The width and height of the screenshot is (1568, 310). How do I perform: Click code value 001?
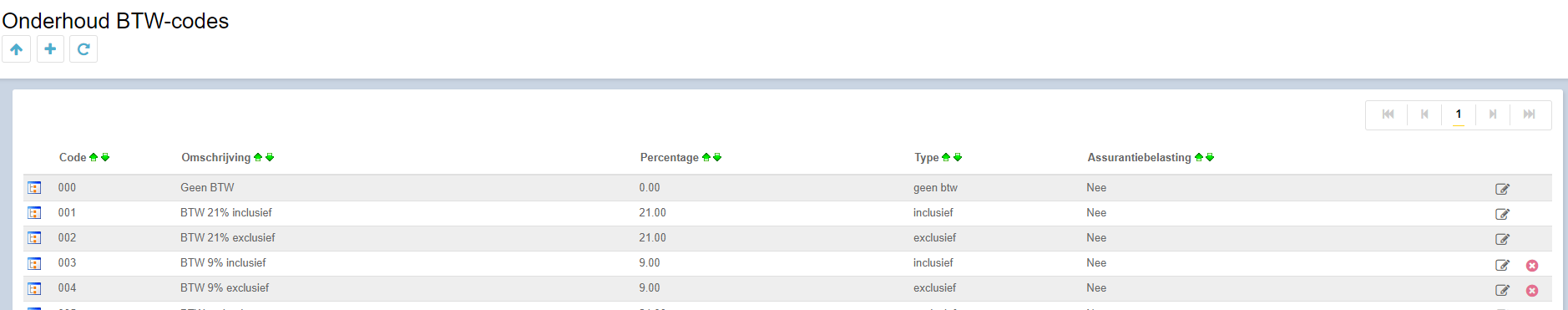(67, 212)
